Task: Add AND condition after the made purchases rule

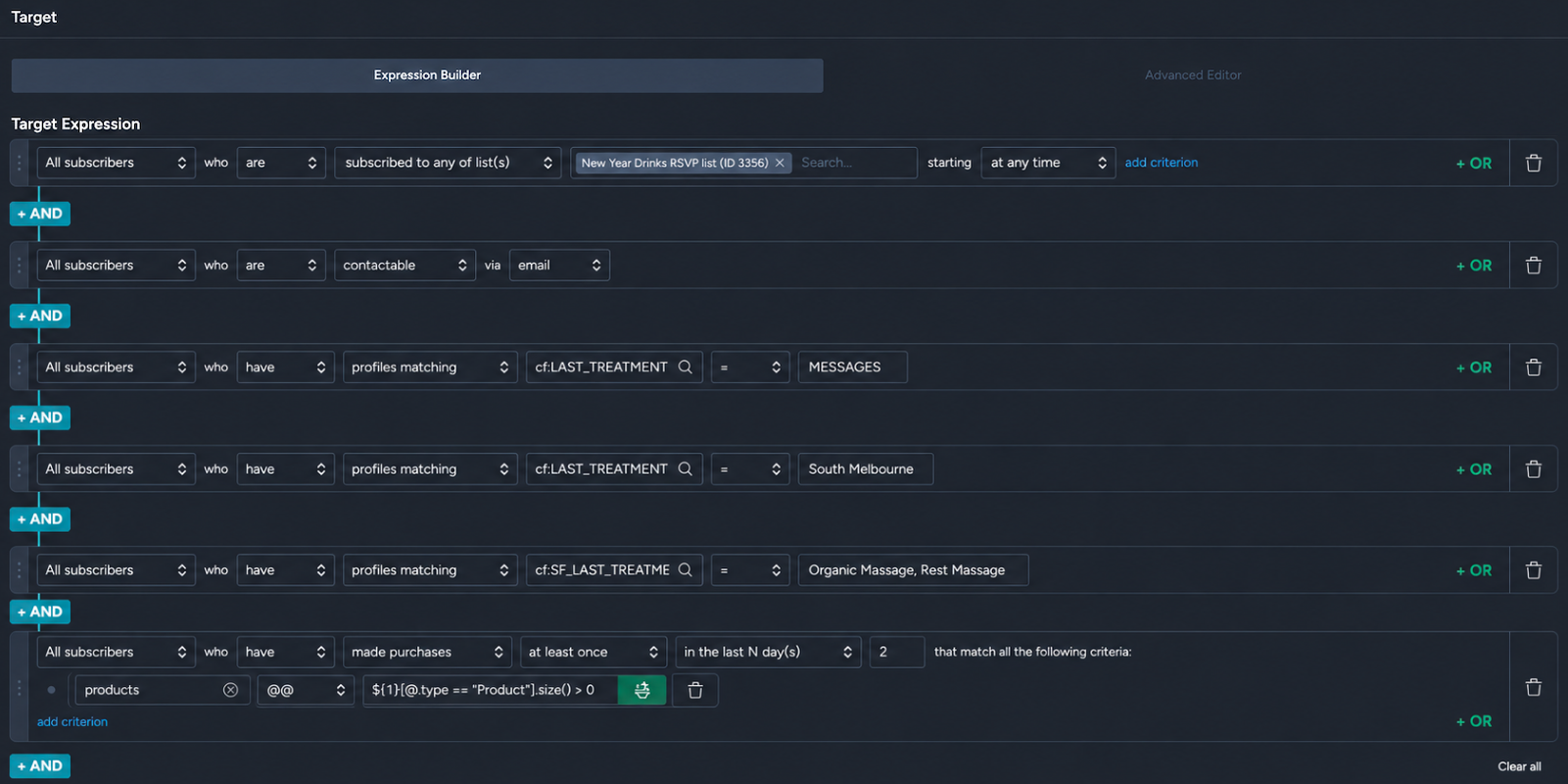Action: pos(40,766)
